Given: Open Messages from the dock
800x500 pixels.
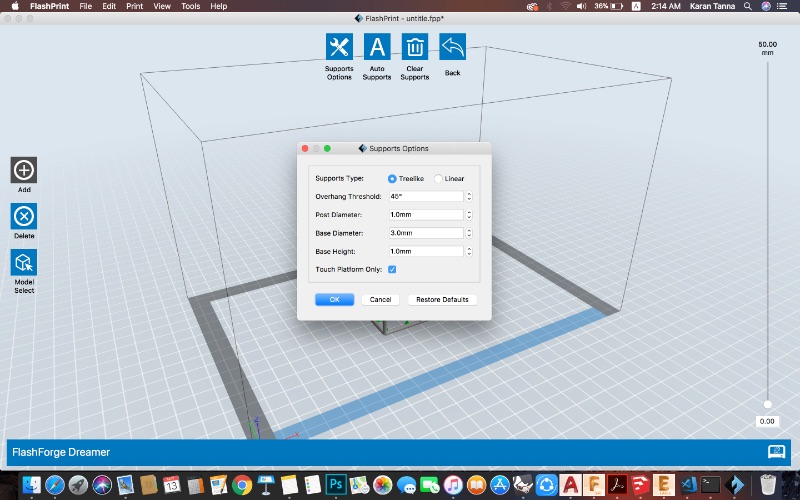Looking at the screenshot, I should tap(406, 485).
